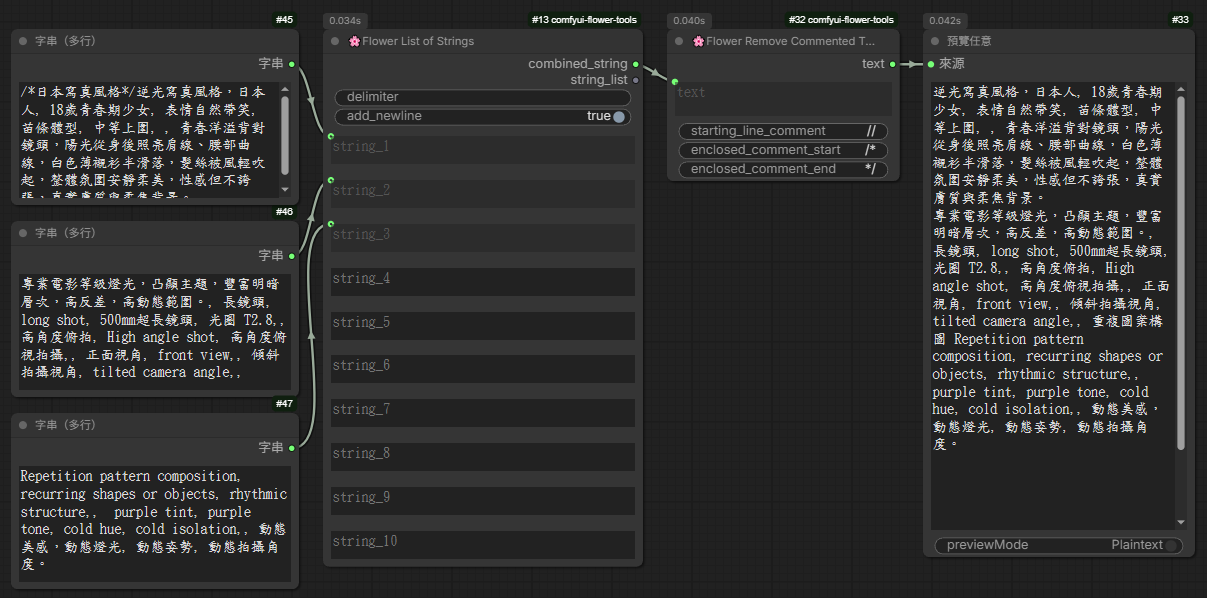Click inside node #46 multiline text box
The width and height of the screenshot is (1207, 598).
tap(155, 331)
